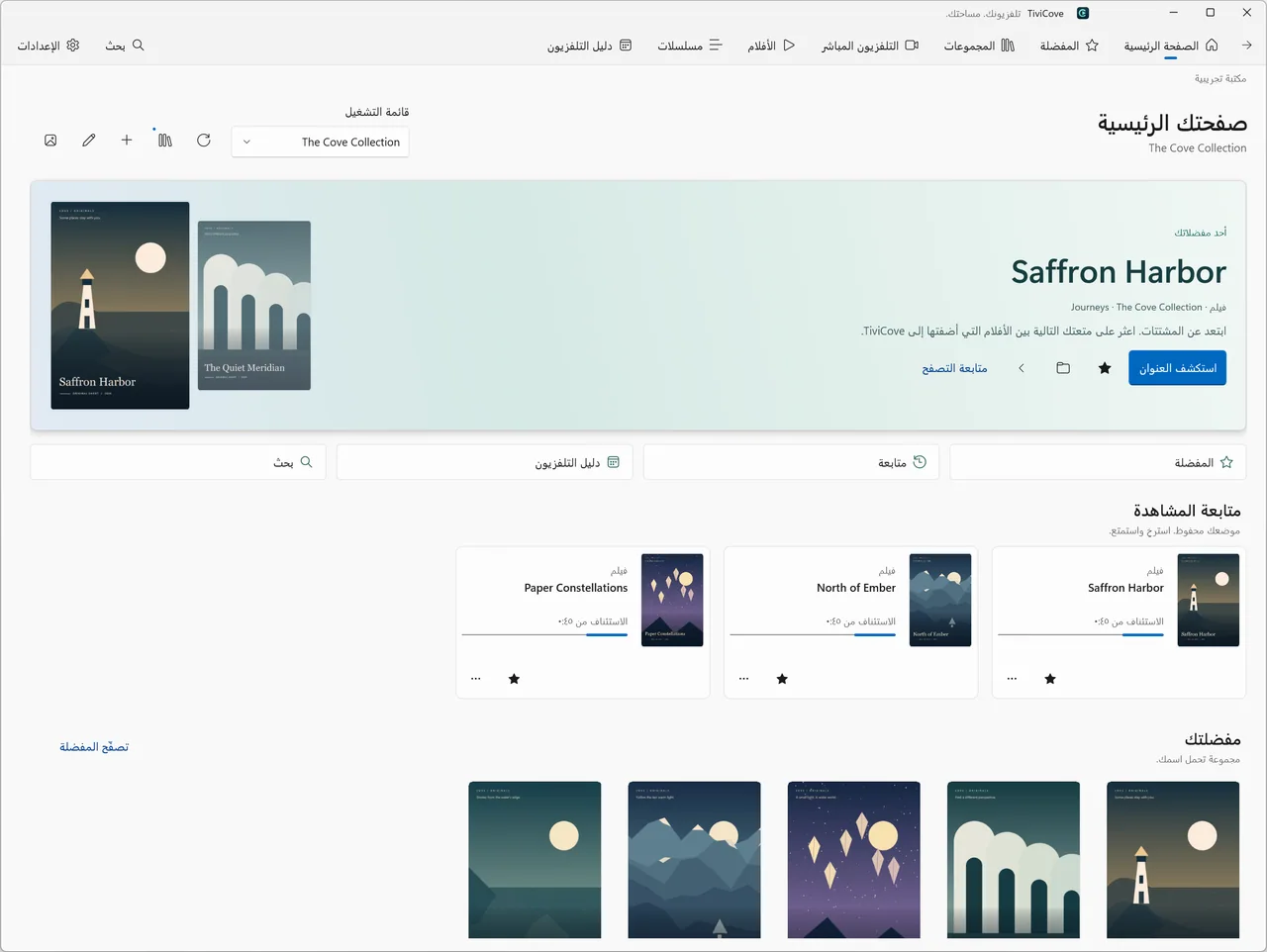Click the Saffron Harbor resume progress bar
The height and width of the screenshot is (952, 1267).
coord(1081,634)
